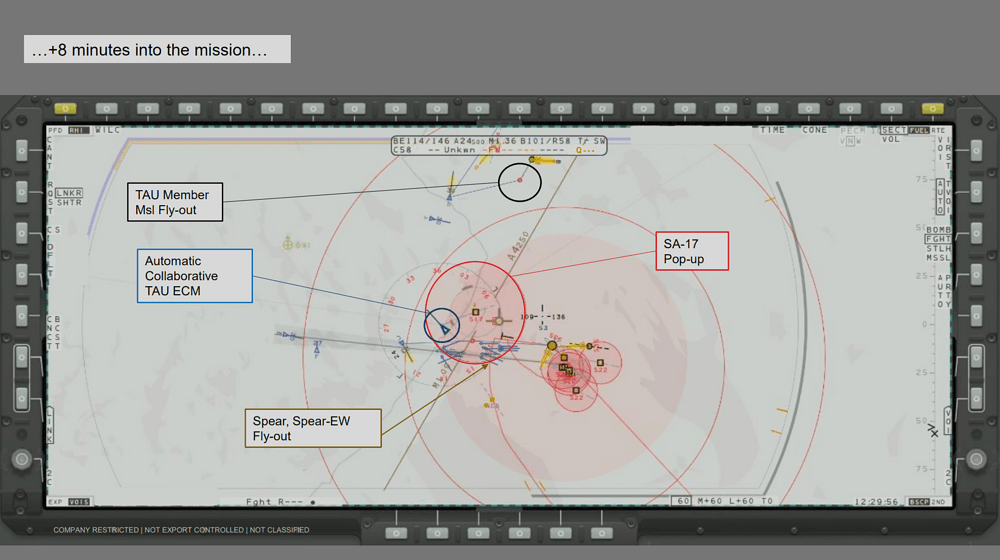Select the FGHT mode option
This screenshot has width=1000, height=560.
939,239
